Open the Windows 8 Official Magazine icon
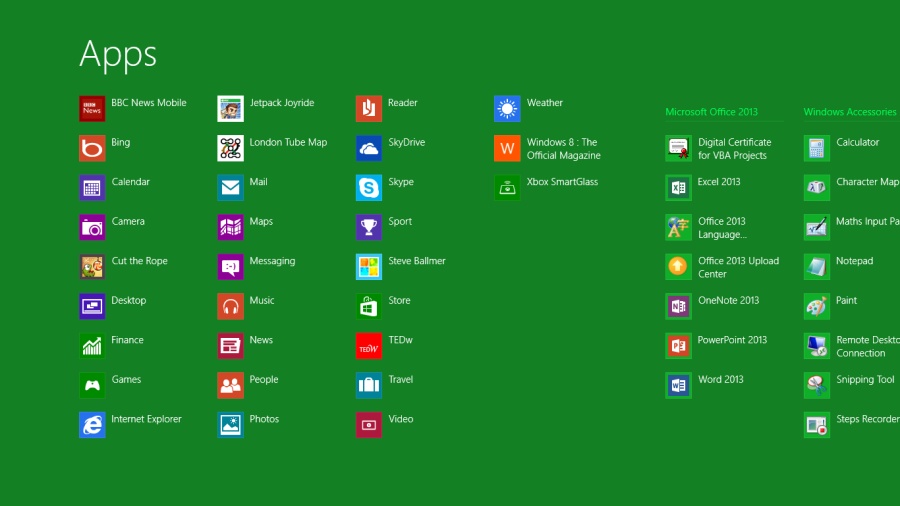This screenshot has width=900, height=506. (507, 148)
